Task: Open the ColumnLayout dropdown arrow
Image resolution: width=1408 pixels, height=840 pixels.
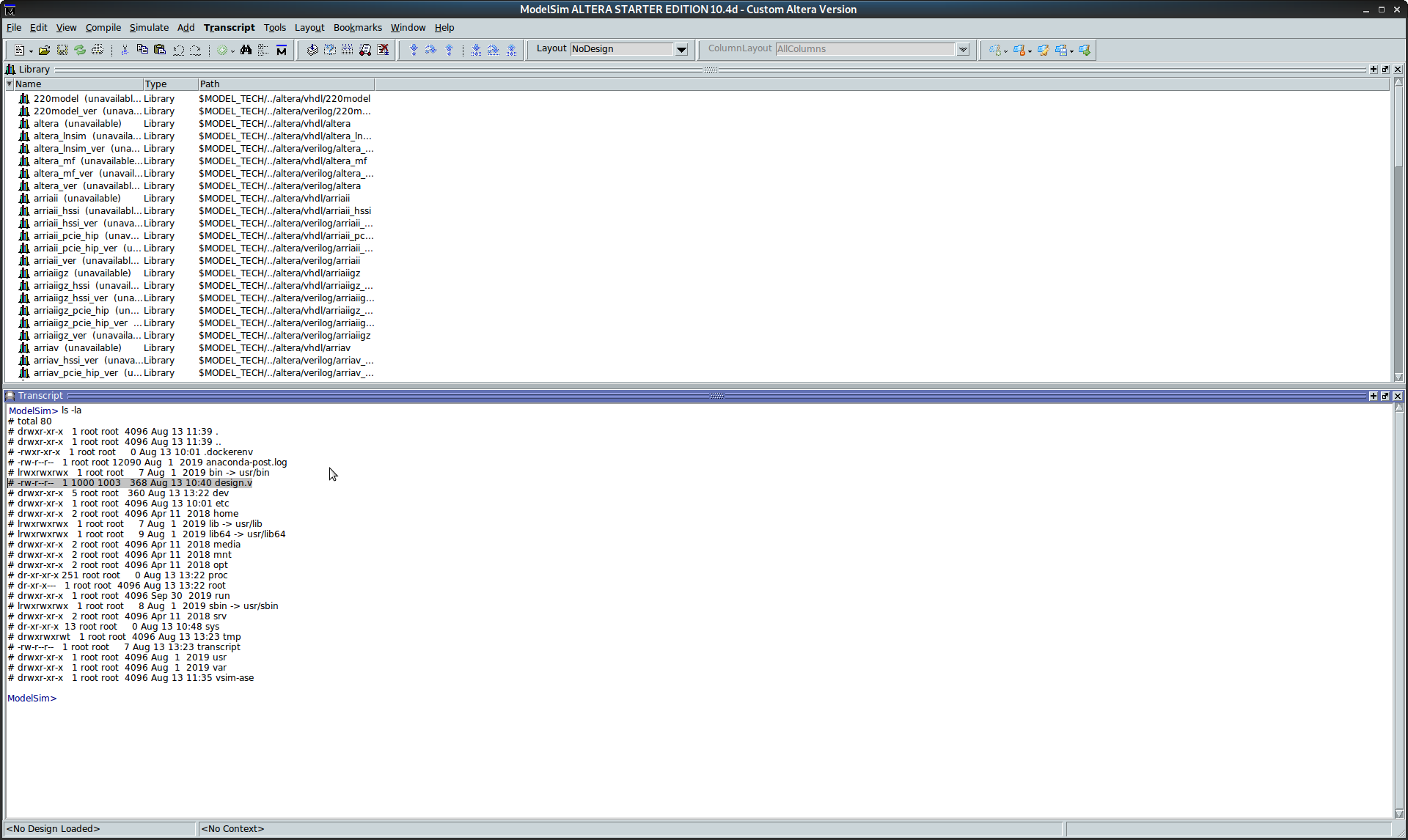Action: coord(963,50)
